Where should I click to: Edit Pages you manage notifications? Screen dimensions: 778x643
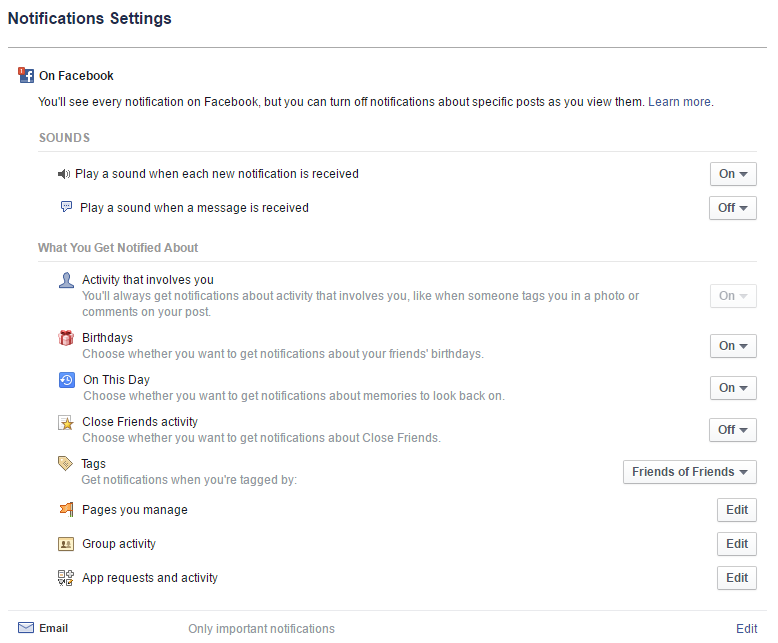click(737, 510)
